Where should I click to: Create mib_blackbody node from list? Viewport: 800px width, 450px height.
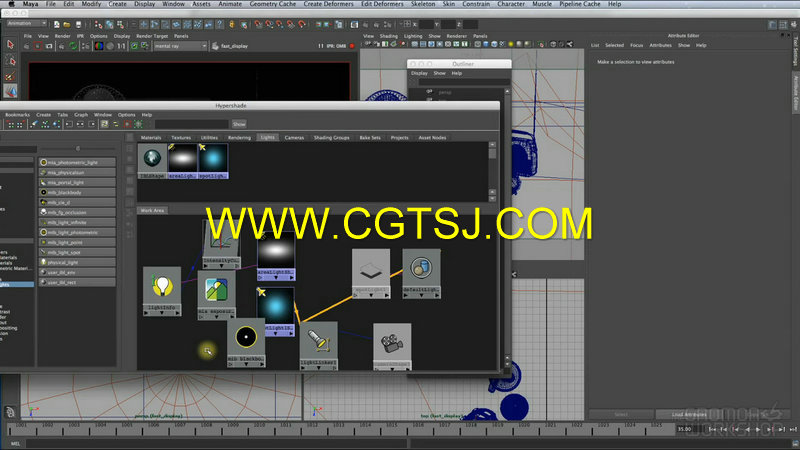[77, 192]
